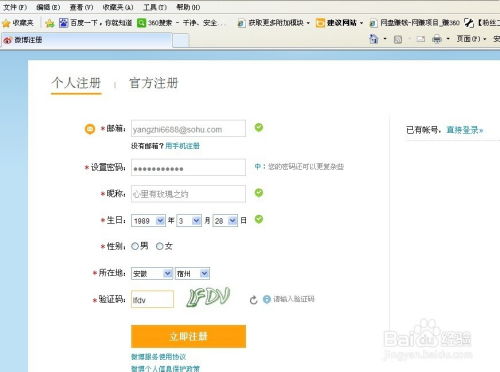
Task: Select the 女 gender radio button
Action: (x=160, y=246)
